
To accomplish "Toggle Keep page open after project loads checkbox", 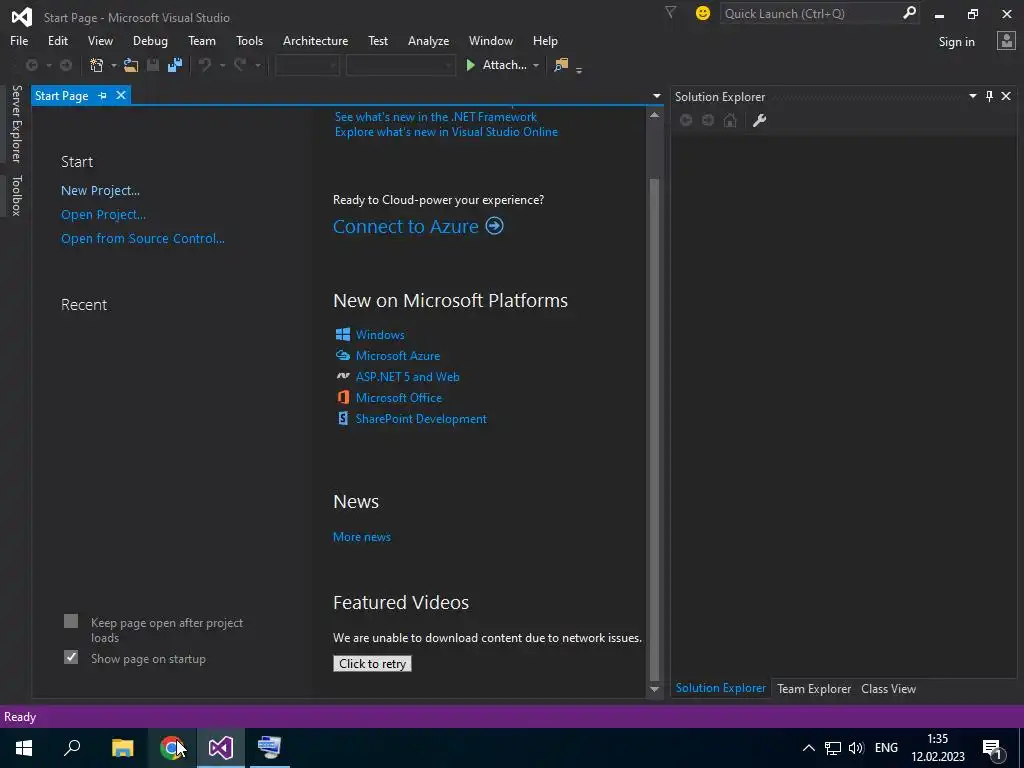I will [x=71, y=621].
